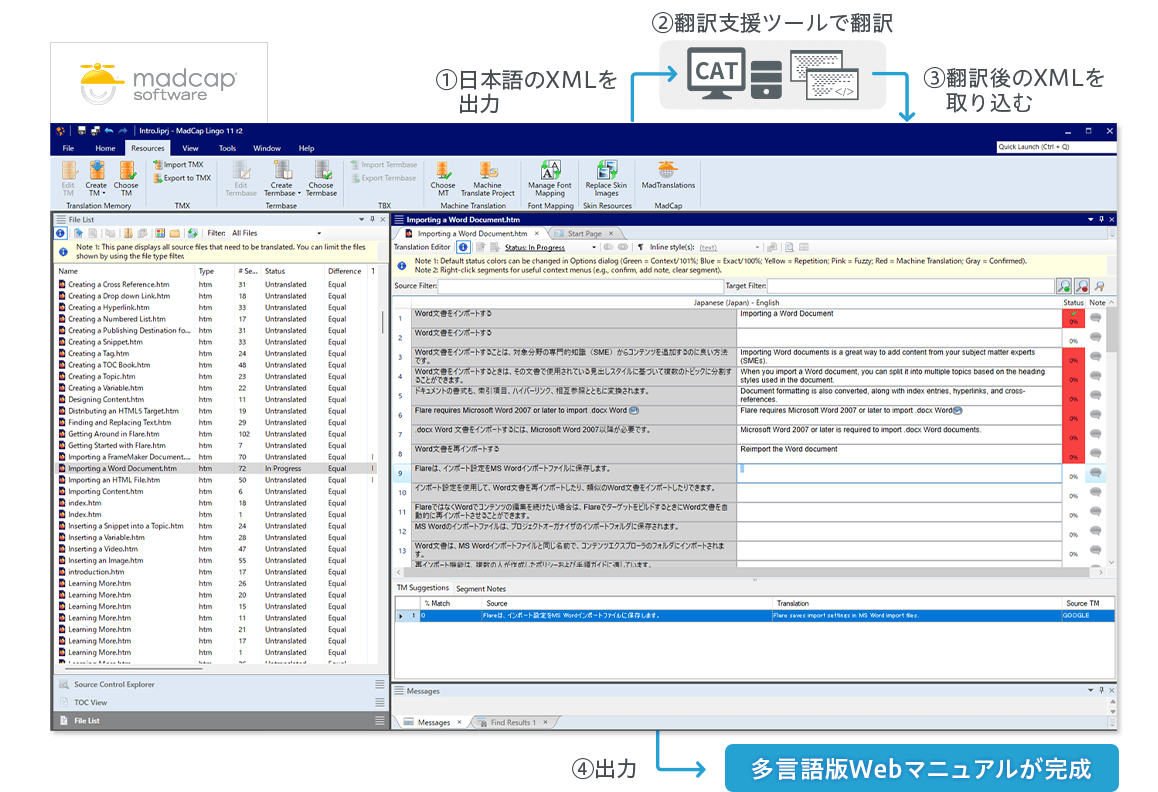Click the preview magnifier icon in Translation Editor toolbar
This screenshot has height=792, width=1158.
coord(789,247)
